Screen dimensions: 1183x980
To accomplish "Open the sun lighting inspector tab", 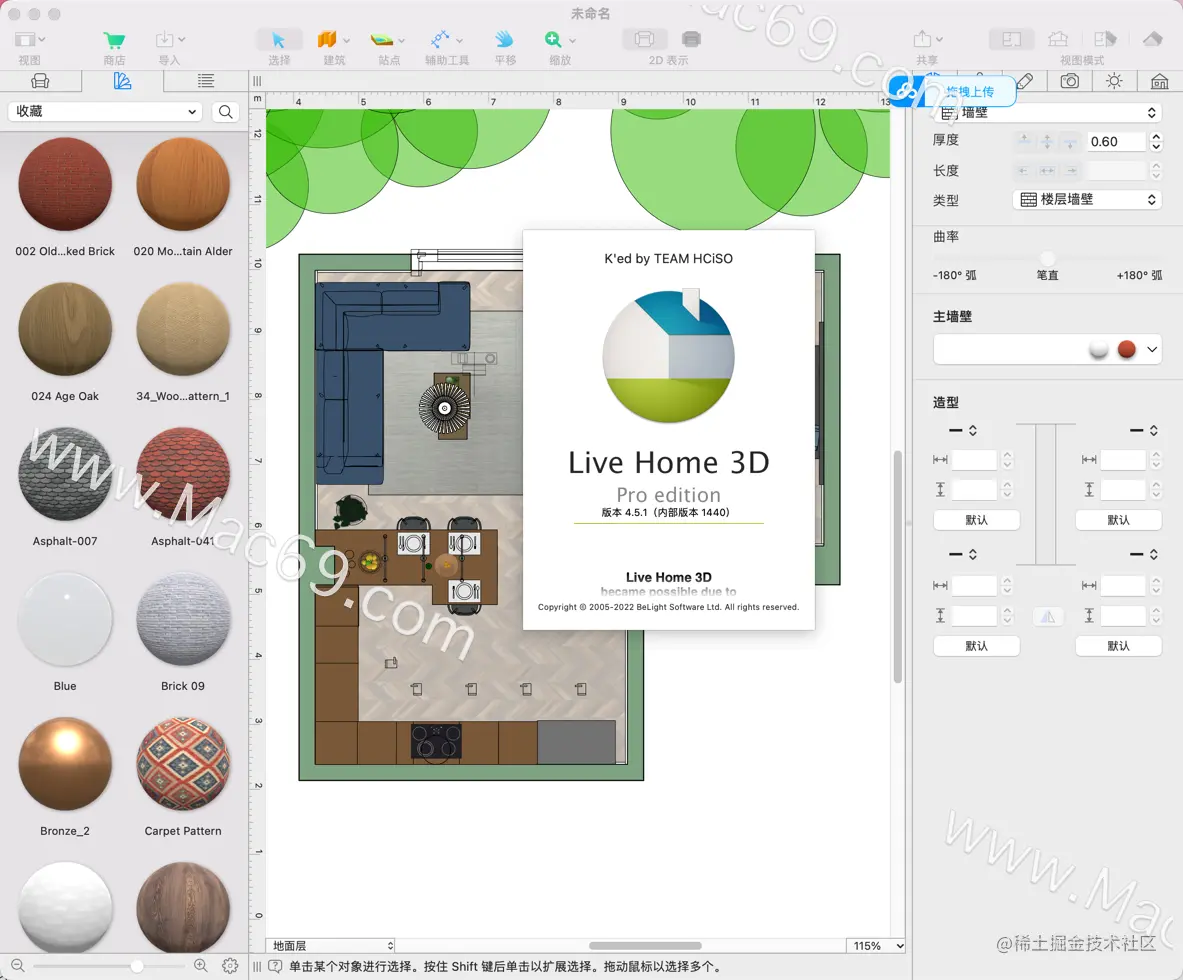I will 1114,81.
